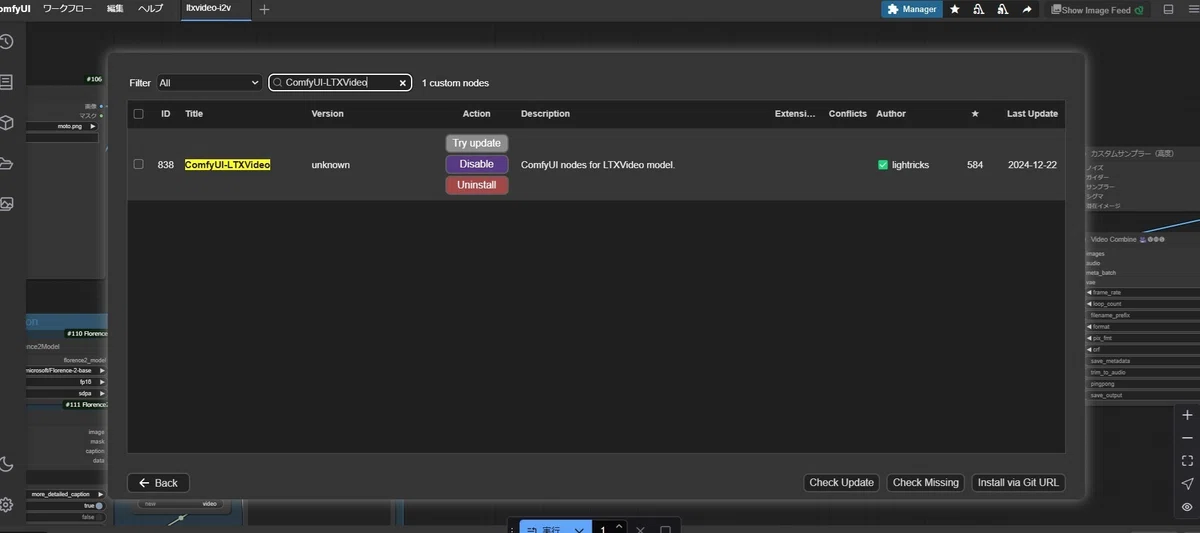Sort by the ID column header
Screen dimensions: 1200x533
point(166,114)
